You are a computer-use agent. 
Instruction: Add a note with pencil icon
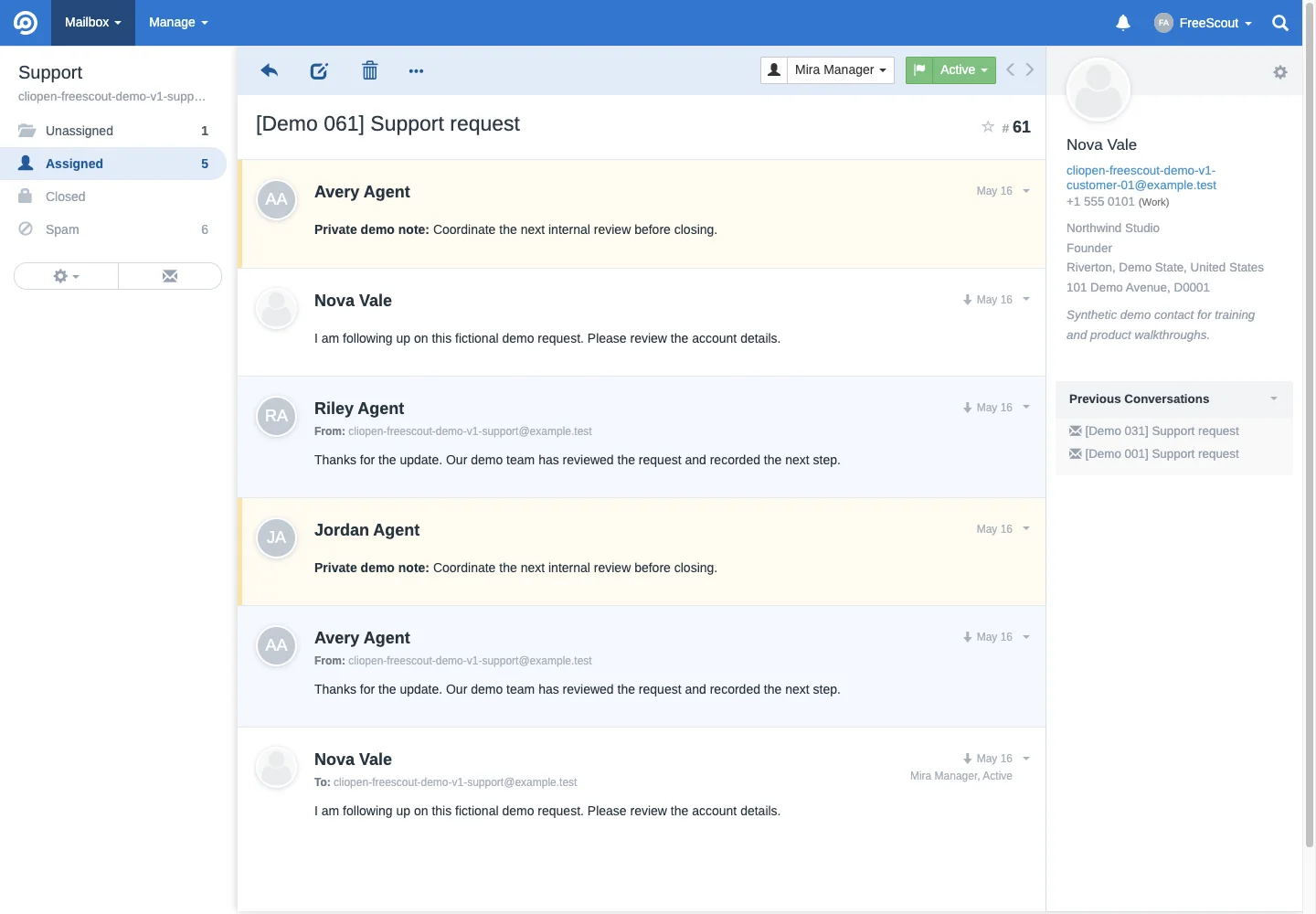point(319,70)
